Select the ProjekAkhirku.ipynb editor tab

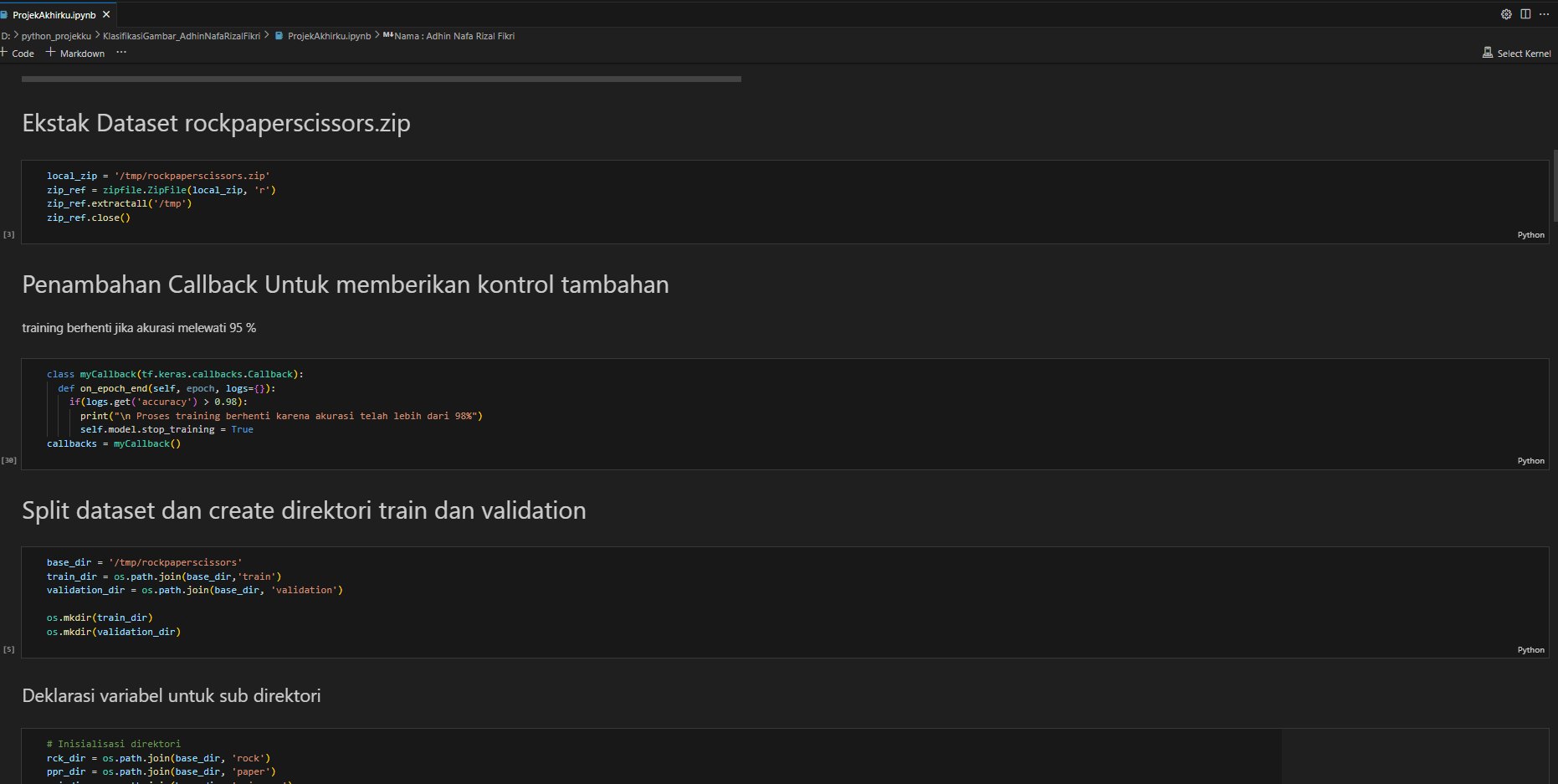click(x=54, y=15)
